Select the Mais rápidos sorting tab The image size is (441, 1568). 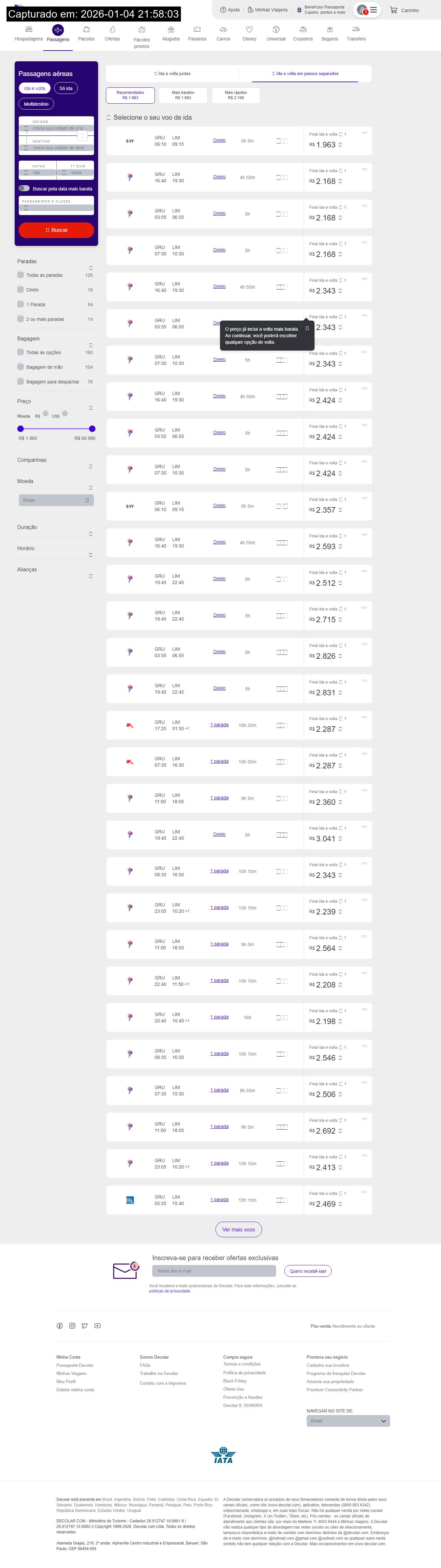tap(235, 95)
